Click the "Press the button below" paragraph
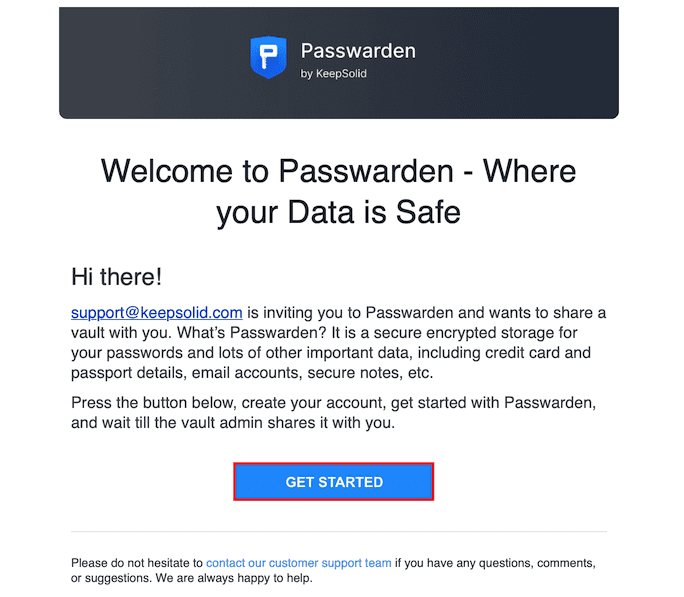Viewport: 684px width, 597px height. click(x=338, y=402)
